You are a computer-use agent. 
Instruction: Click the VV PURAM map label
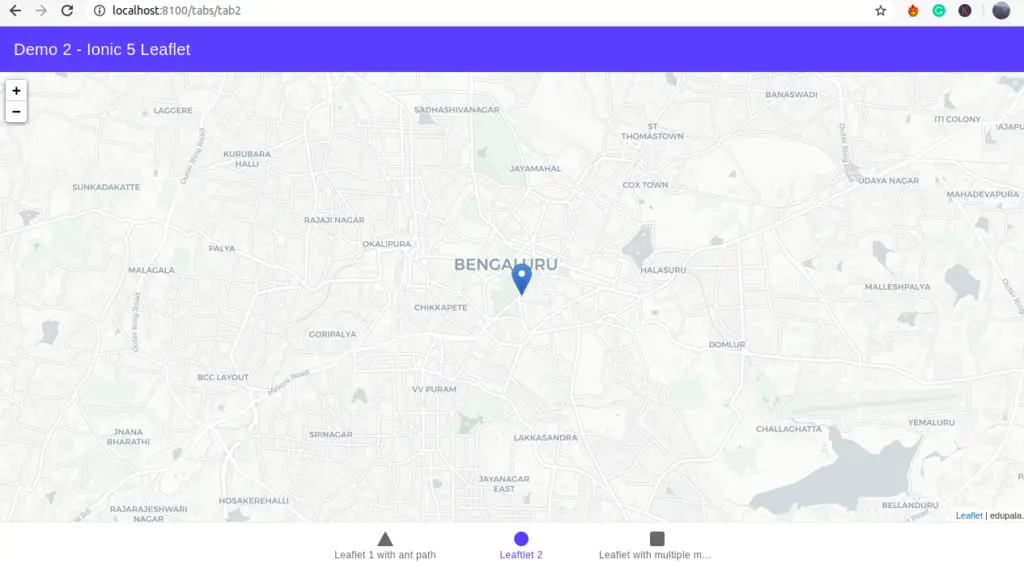coord(434,389)
